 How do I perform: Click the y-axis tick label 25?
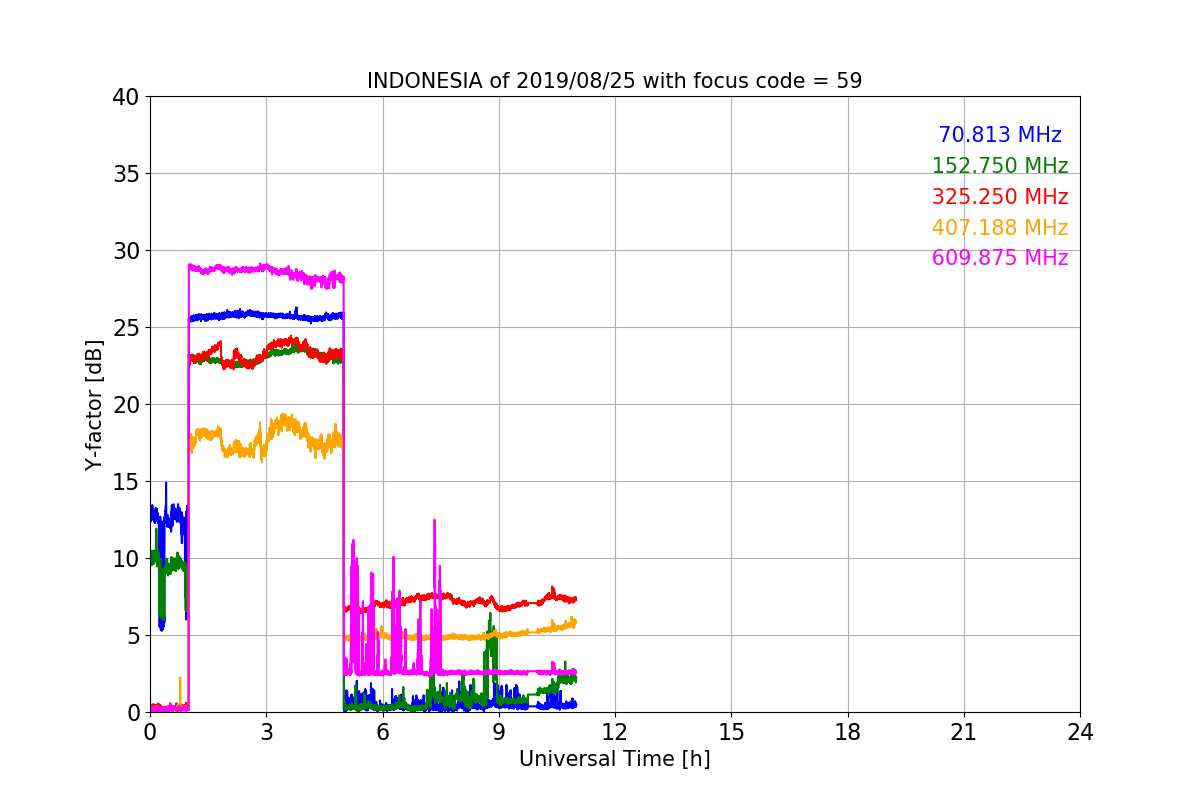(127, 328)
